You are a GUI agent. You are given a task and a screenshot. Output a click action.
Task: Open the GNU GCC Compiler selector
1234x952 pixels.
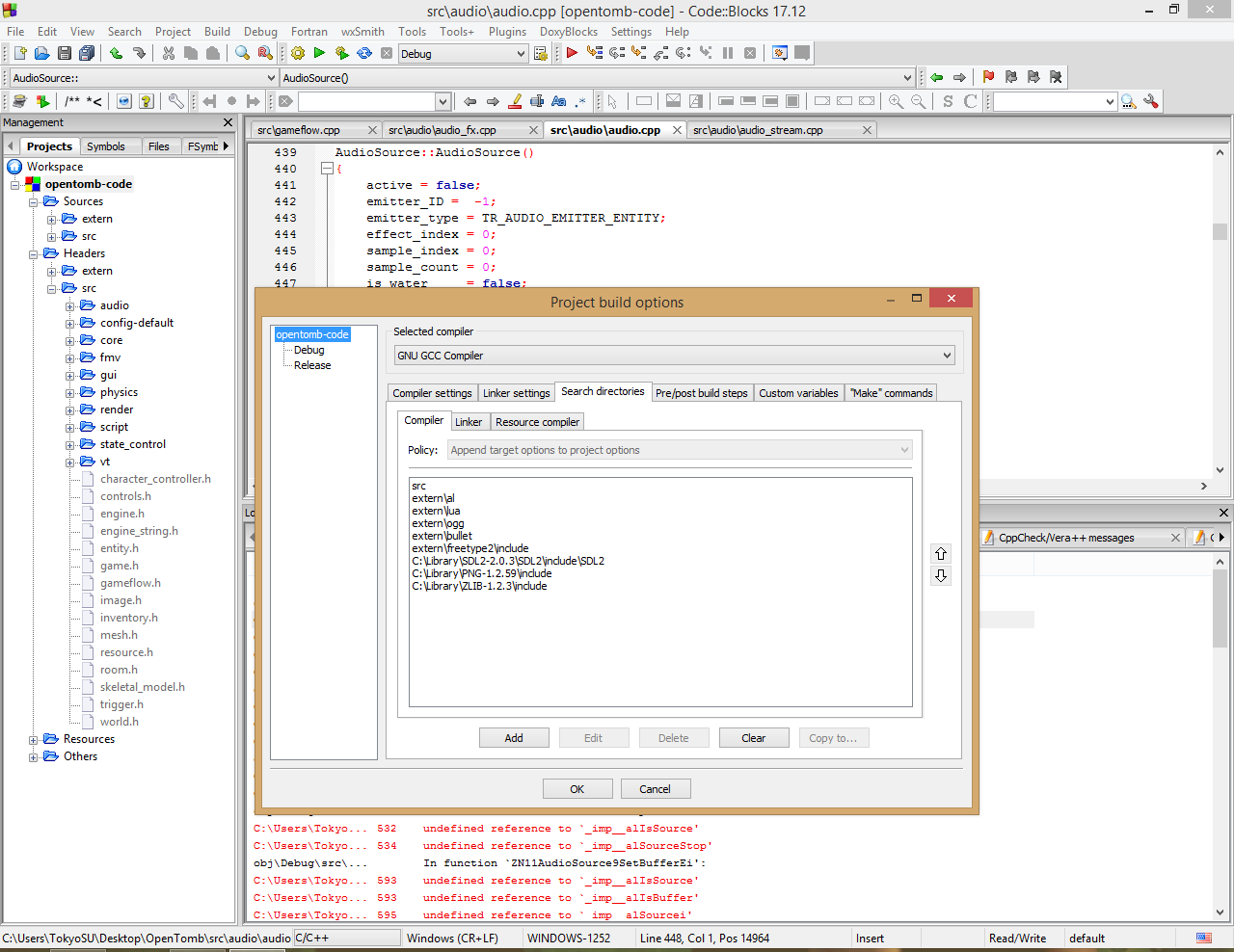(x=673, y=355)
